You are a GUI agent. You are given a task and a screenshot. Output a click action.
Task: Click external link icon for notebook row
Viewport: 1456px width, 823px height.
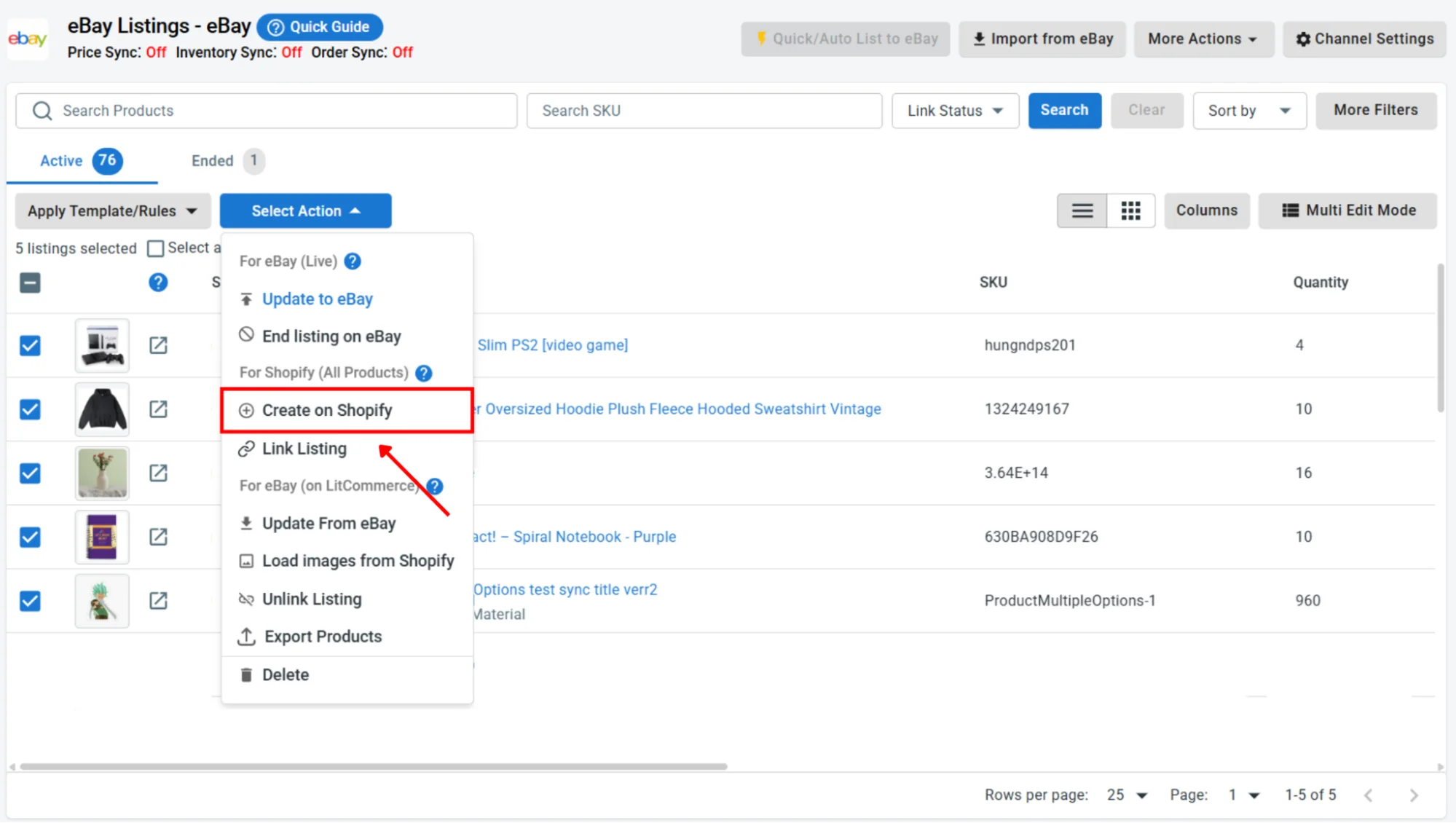(158, 537)
